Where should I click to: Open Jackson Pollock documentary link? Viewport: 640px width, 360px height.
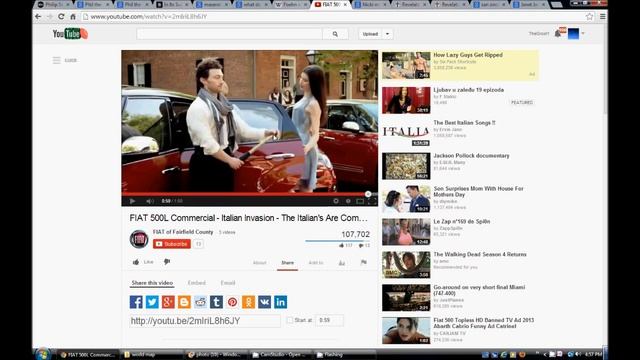point(471,156)
